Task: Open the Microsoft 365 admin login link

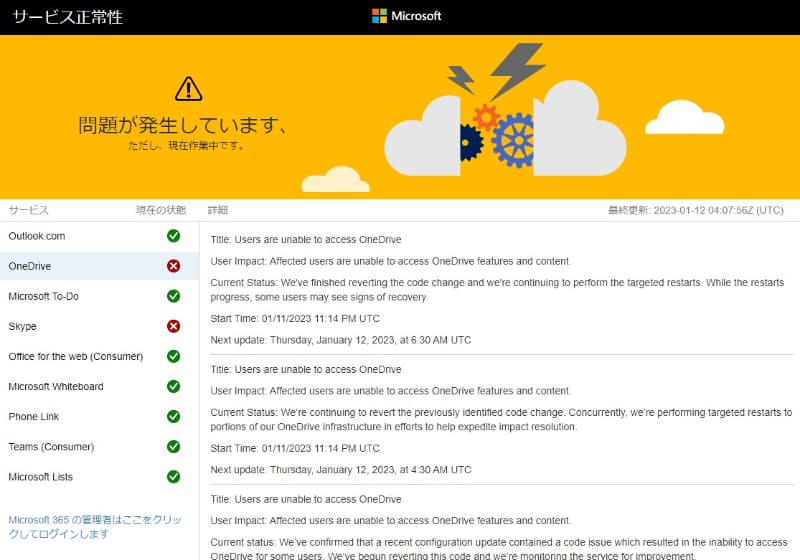Action: point(95,527)
